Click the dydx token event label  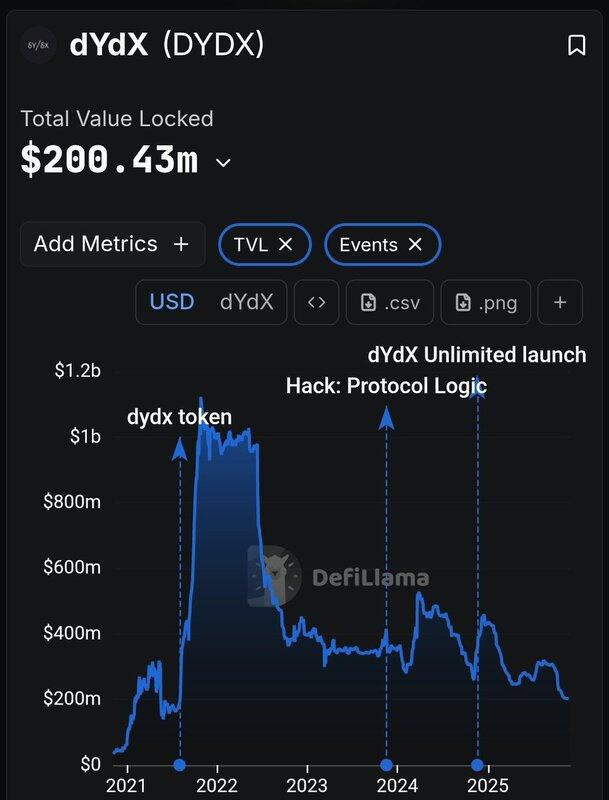(179, 418)
